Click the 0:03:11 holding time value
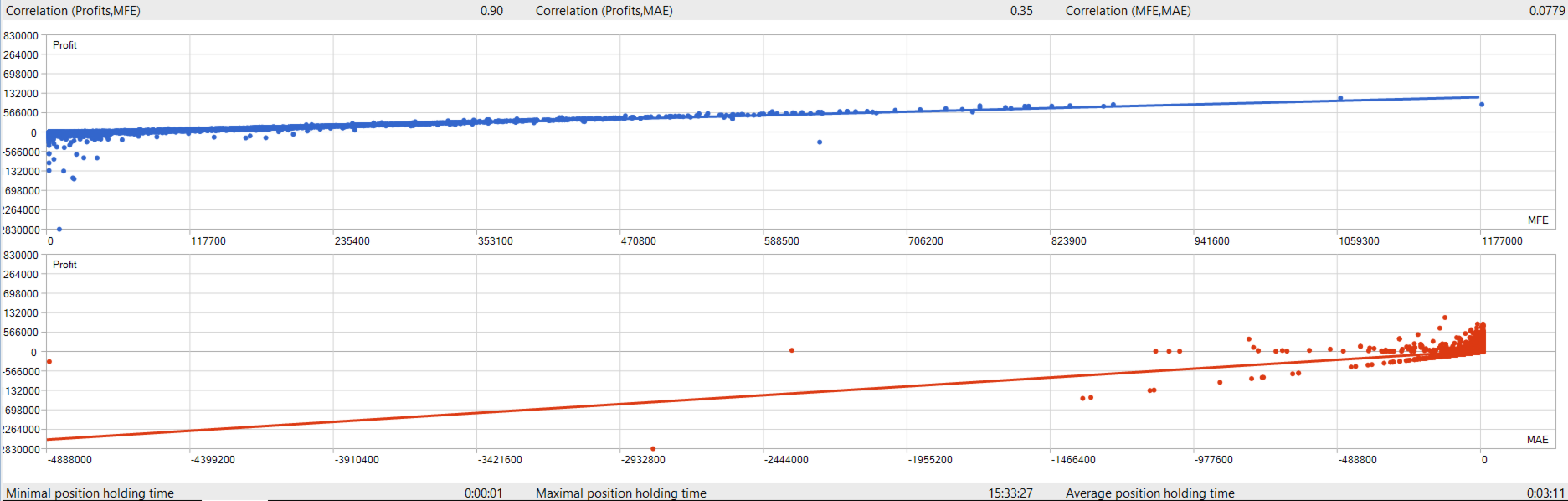1568x501 pixels. click(x=1545, y=493)
